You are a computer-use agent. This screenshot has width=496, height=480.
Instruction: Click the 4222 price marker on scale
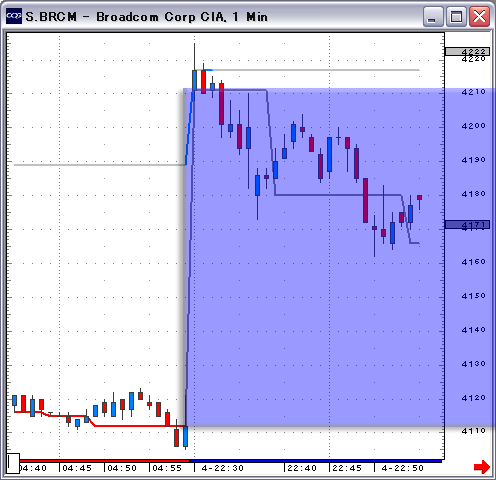pyautogui.click(x=467, y=51)
